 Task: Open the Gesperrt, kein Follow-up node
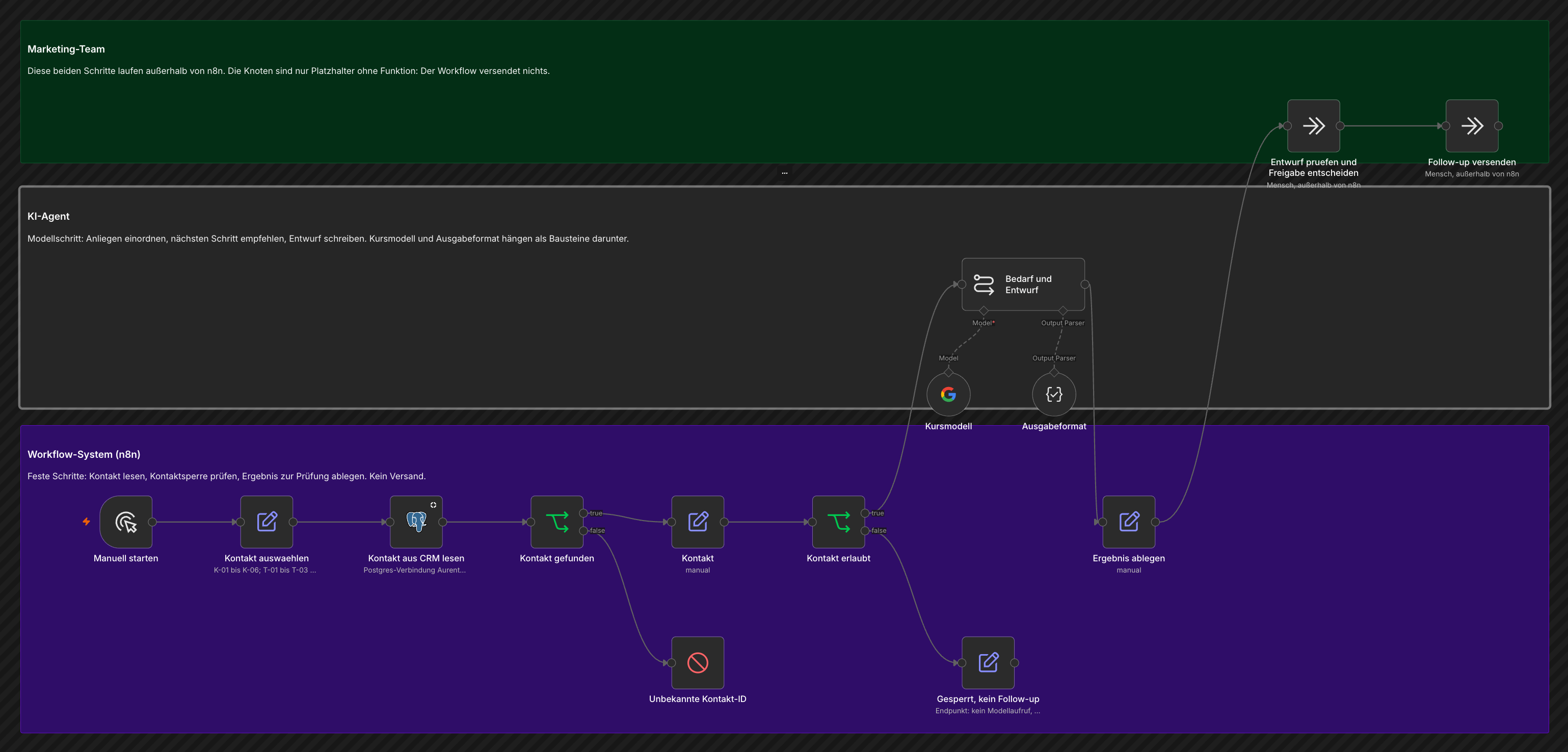[988, 662]
